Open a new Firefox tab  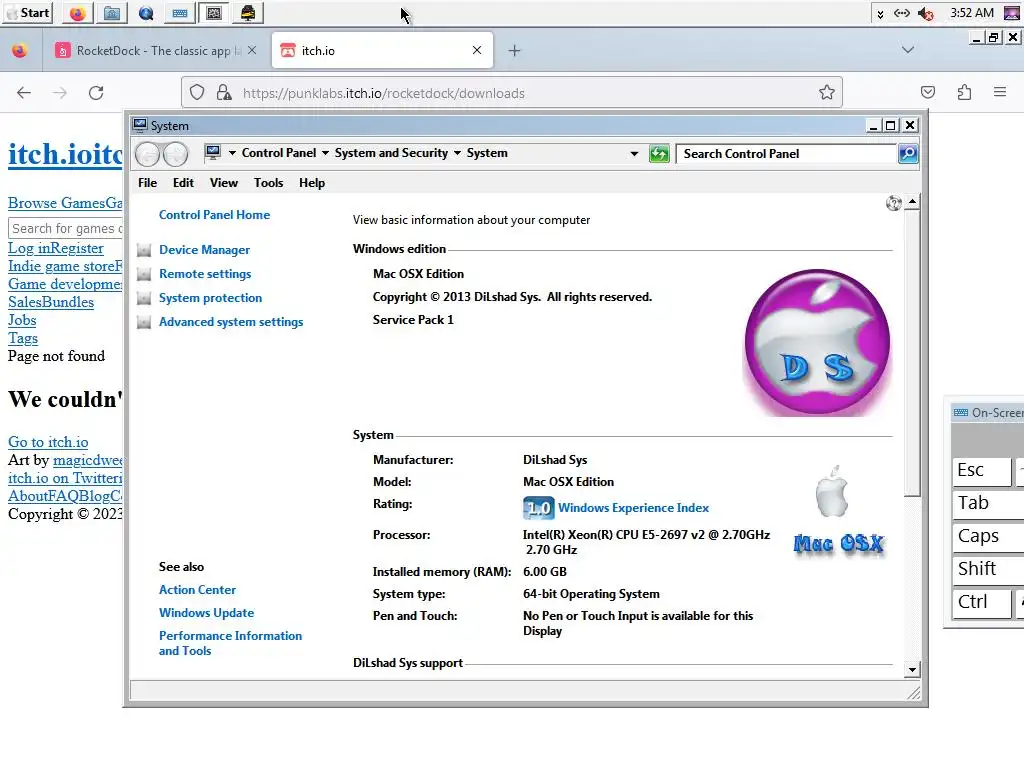pyautogui.click(x=514, y=50)
